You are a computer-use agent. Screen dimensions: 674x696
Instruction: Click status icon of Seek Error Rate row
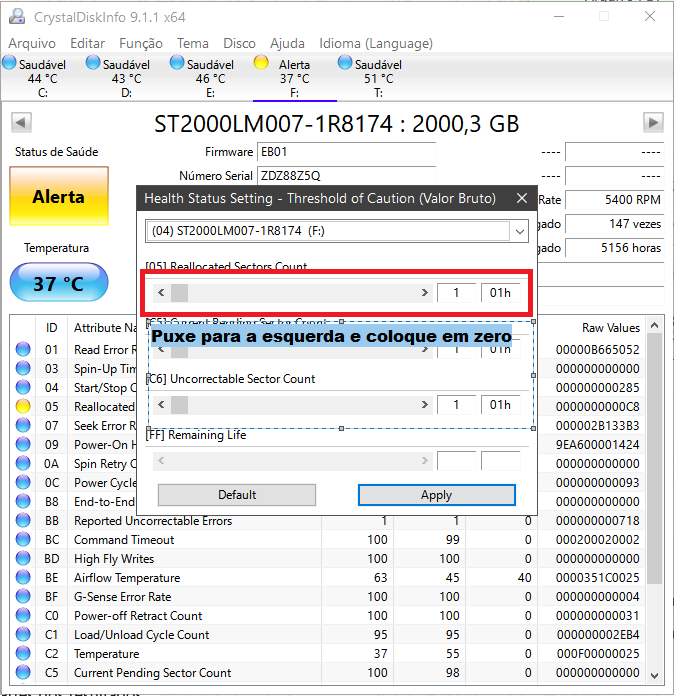(x=23, y=425)
